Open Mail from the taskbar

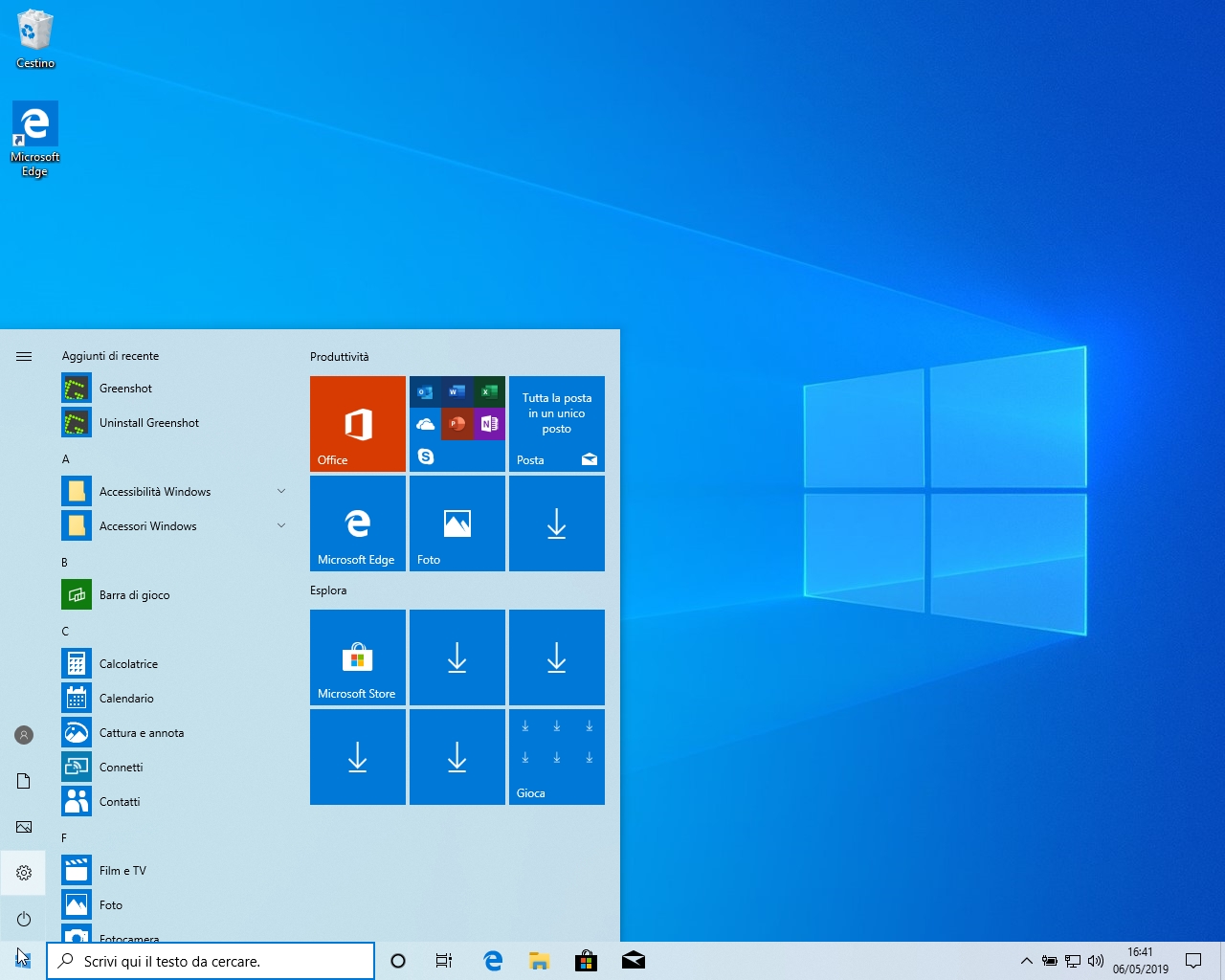(633, 961)
